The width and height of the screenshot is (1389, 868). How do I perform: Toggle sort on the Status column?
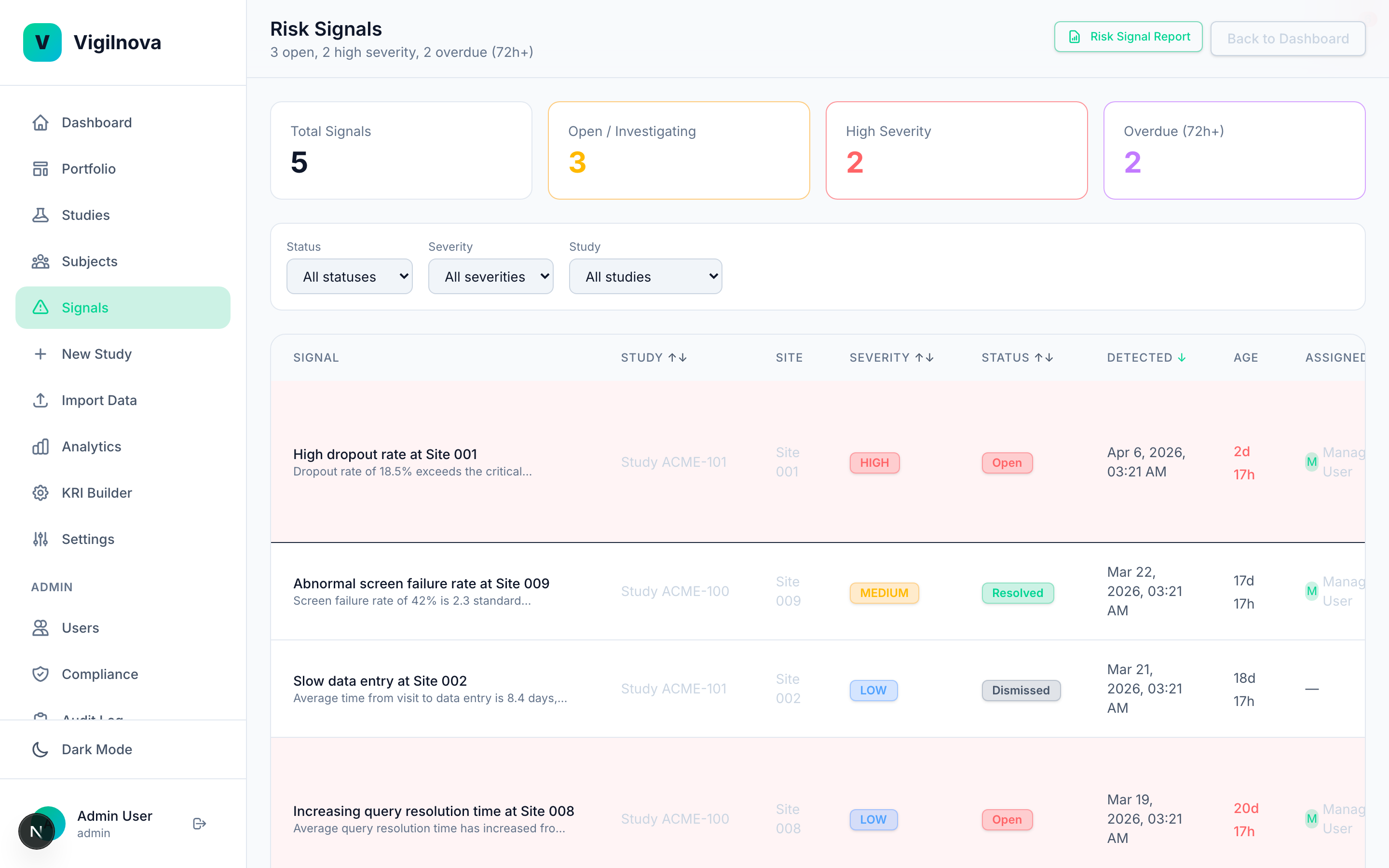click(1046, 357)
